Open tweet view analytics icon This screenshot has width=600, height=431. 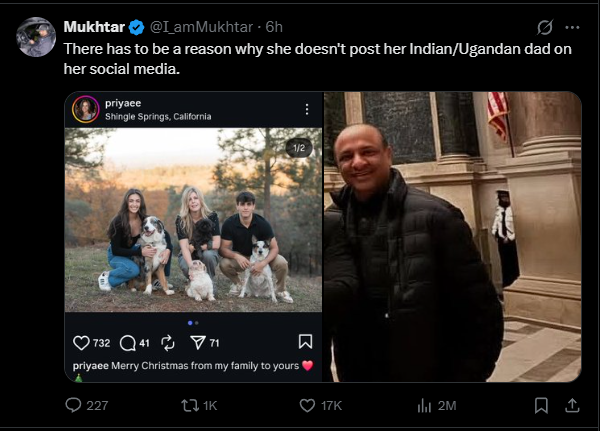tap(423, 405)
